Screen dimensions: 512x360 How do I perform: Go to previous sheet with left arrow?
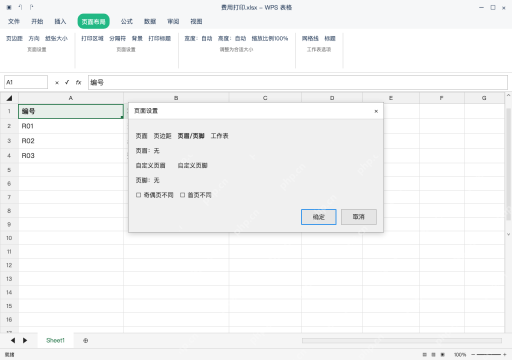tap(13, 340)
